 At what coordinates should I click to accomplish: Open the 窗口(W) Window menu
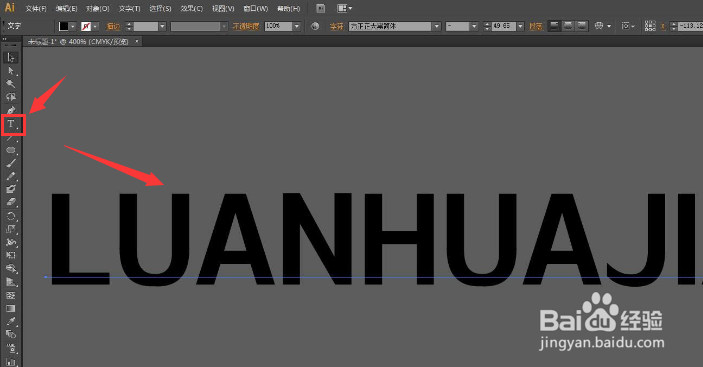click(x=256, y=9)
